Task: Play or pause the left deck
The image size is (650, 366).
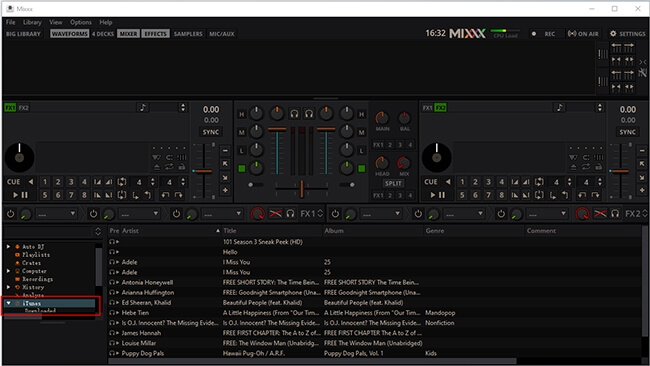Action: pyautogui.click(x=20, y=195)
